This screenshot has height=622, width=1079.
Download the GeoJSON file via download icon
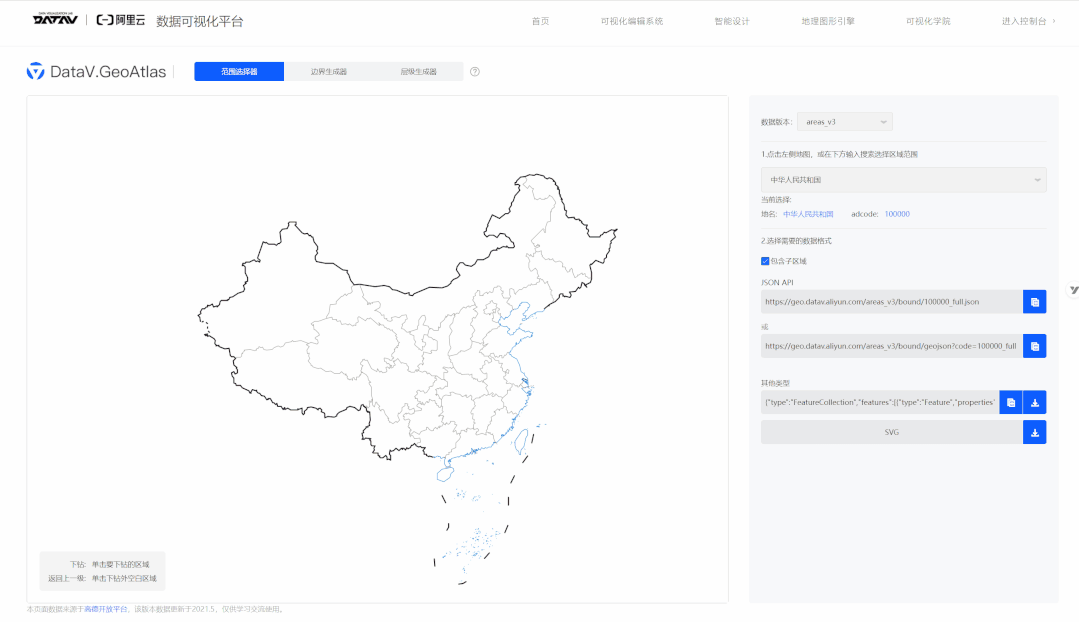coord(1034,401)
